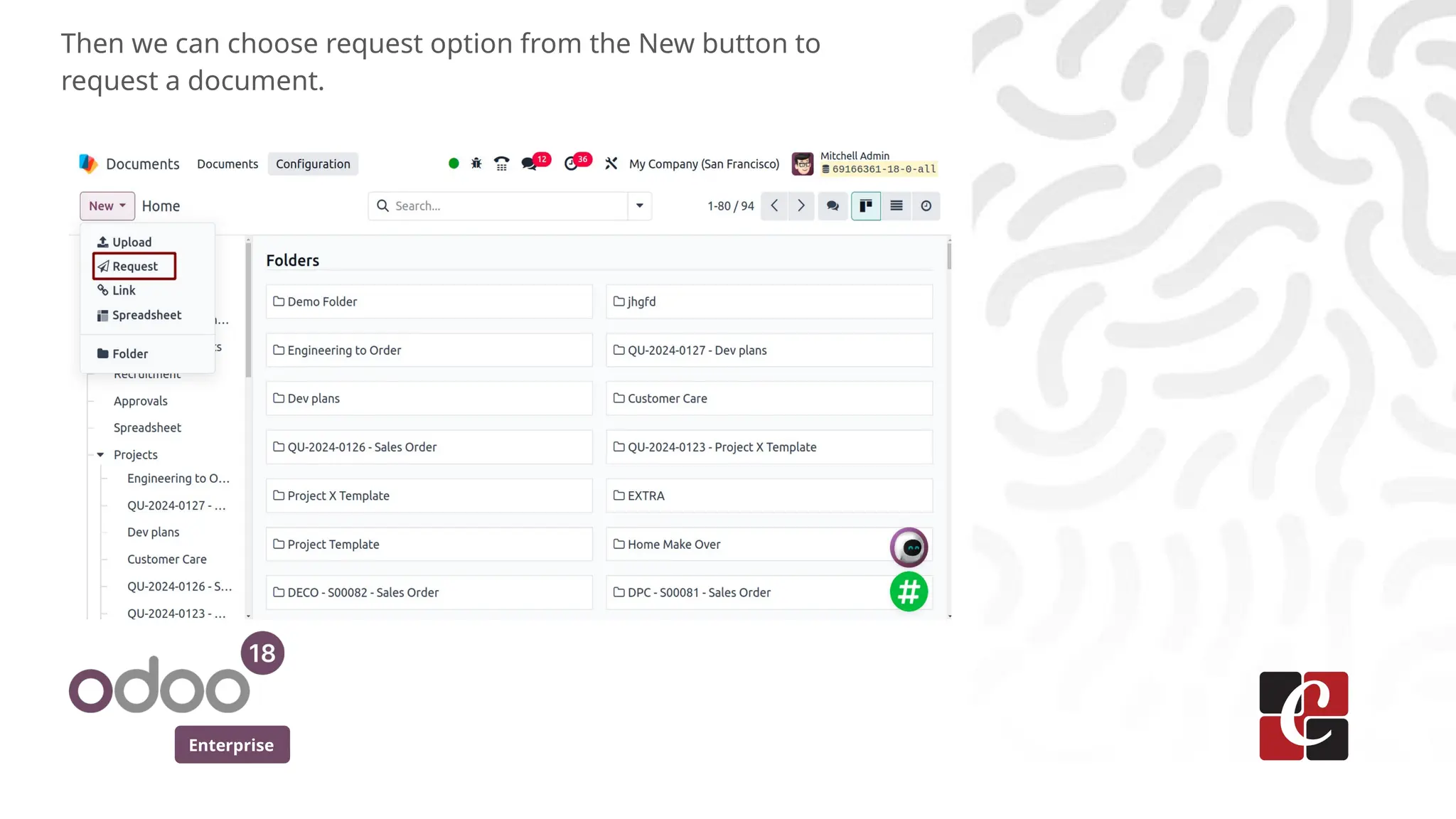Open the Configuration menu

pos(313,164)
